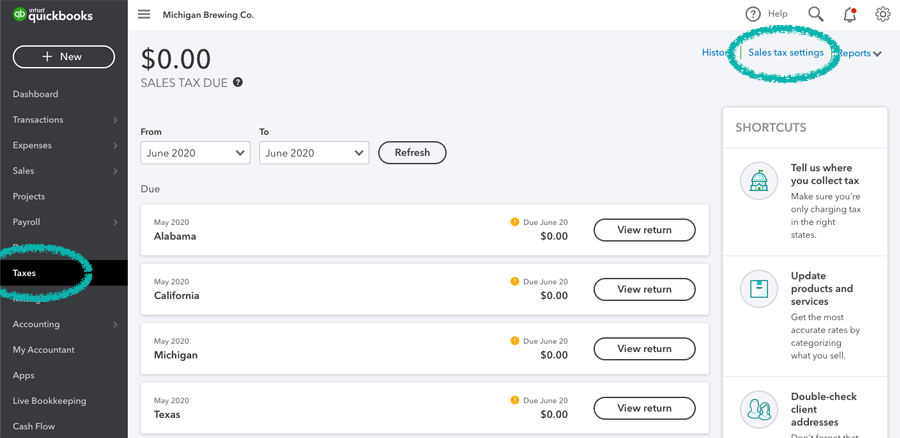
Task: Click the 'Update products and services' icon
Action: (x=759, y=289)
